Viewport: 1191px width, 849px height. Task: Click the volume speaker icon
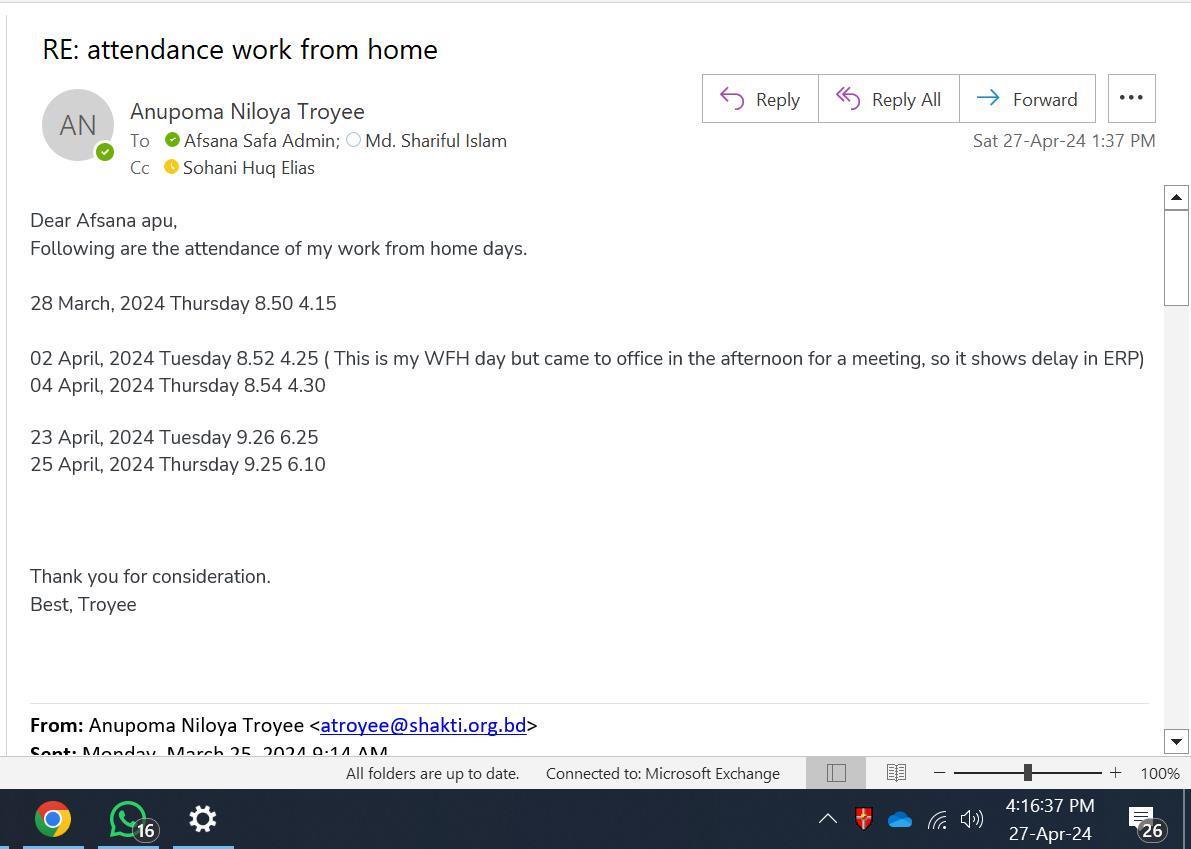tap(972, 819)
